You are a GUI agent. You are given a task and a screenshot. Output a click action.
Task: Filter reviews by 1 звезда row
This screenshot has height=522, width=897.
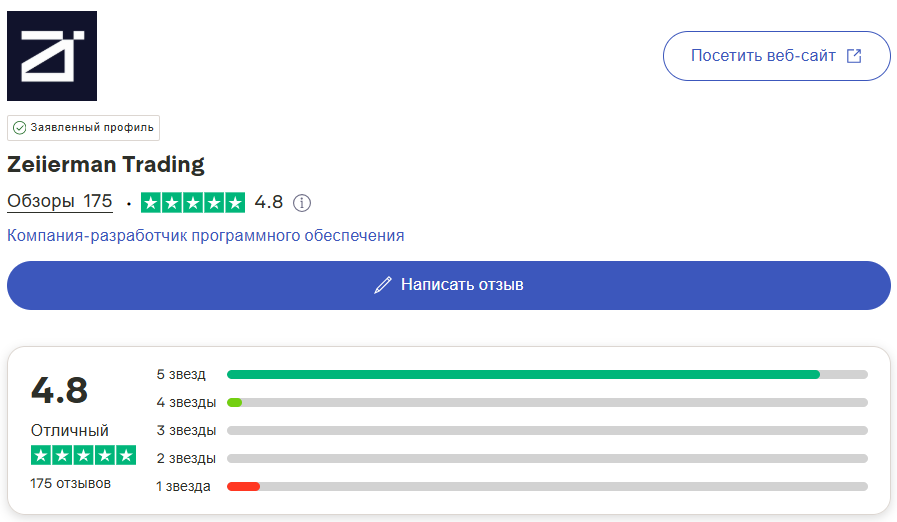(x=512, y=487)
